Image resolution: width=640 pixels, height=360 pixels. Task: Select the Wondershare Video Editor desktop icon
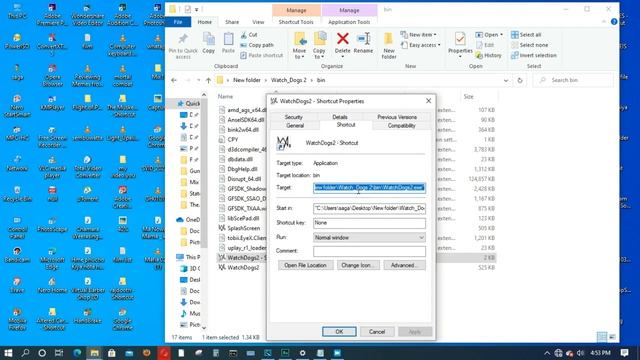pos(87,14)
